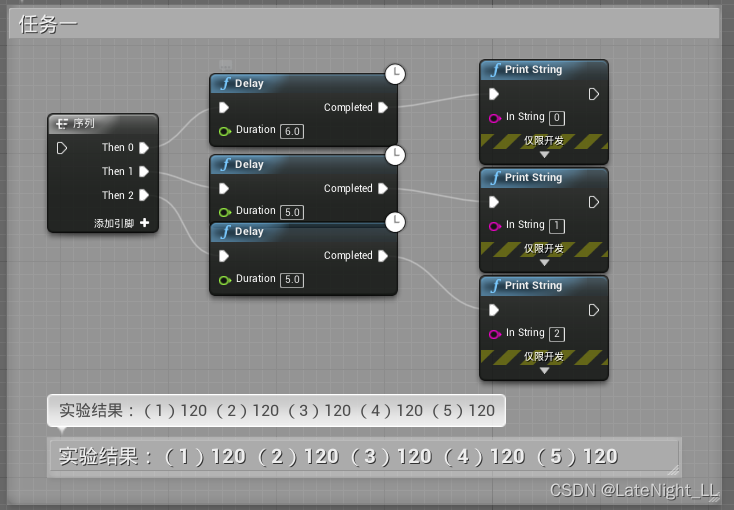Click the In String field containing 1
This screenshot has height=510, width=734.
pyautogui.click(x=557, y=226)
